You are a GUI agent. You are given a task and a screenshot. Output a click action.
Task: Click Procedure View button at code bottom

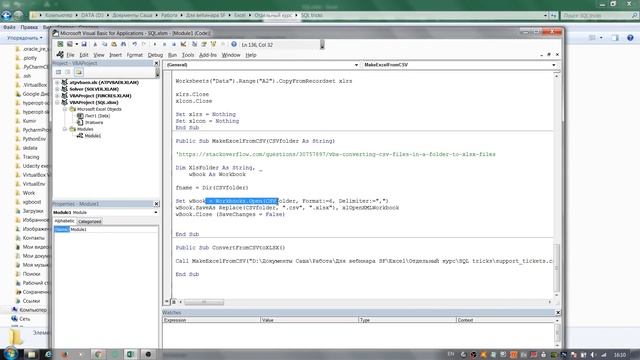pyautogui.click(x=167, y=302)
